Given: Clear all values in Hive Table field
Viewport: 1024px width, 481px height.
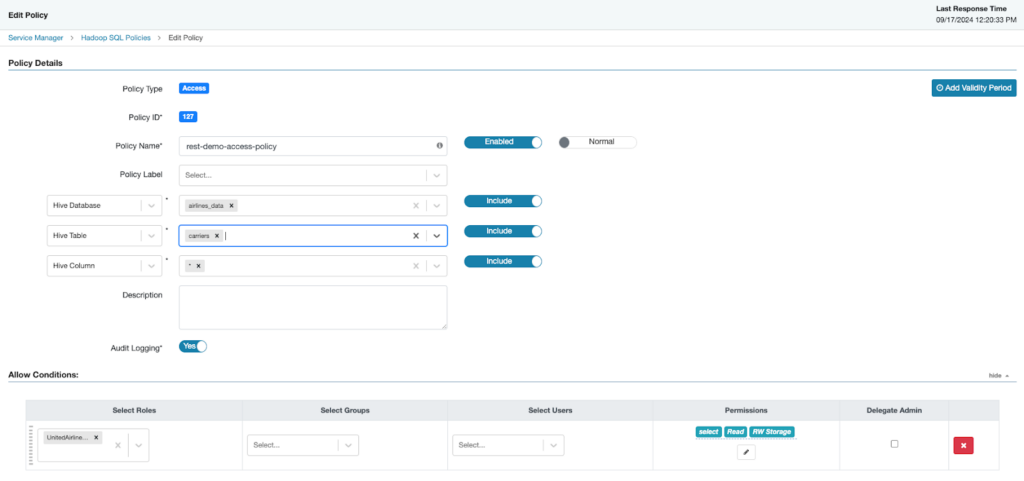Looking at the screenshot, I should tap(416, 236).
